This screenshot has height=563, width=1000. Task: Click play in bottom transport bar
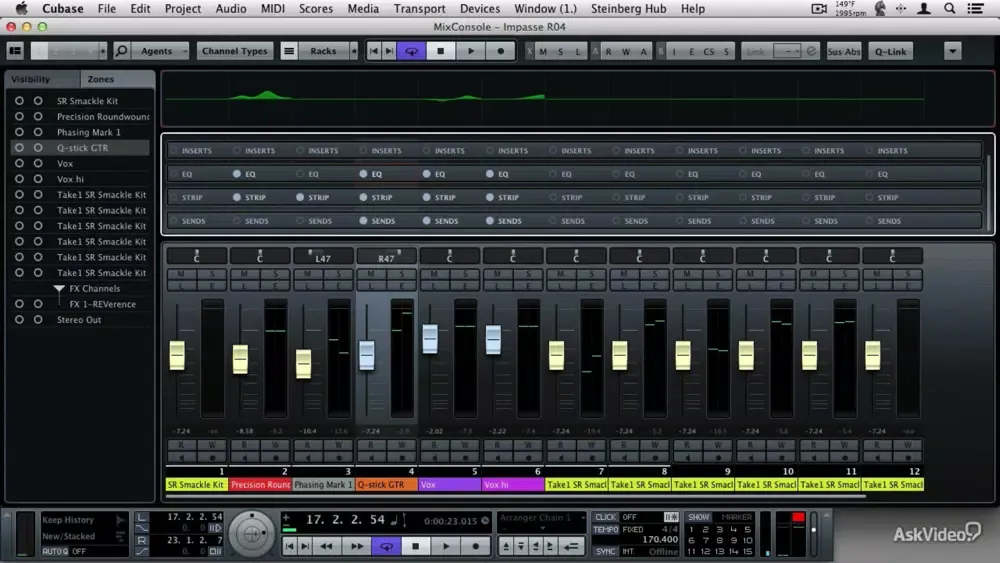446,546
